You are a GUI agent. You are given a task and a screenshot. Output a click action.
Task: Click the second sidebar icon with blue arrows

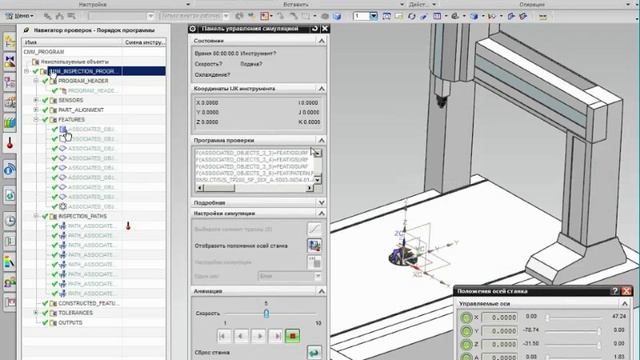[10, 62]
